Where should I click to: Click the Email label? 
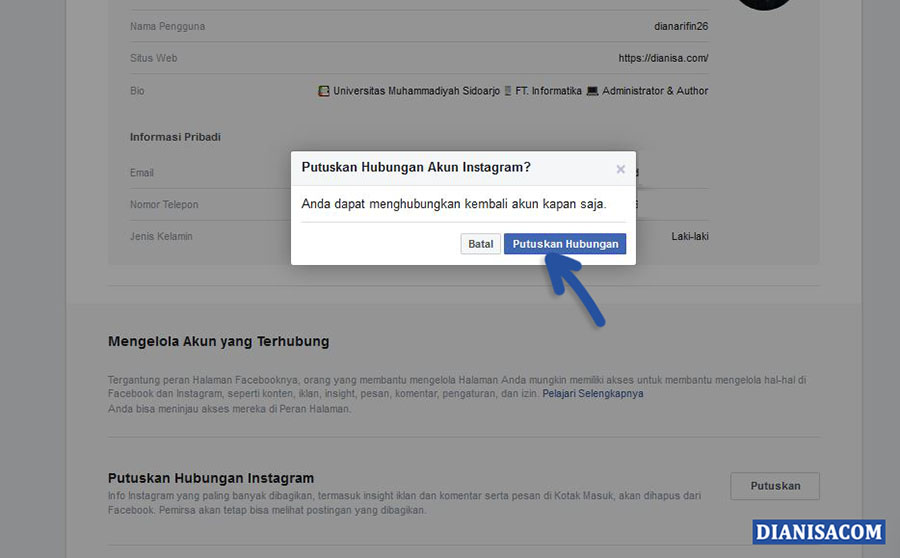coord(142,173)
